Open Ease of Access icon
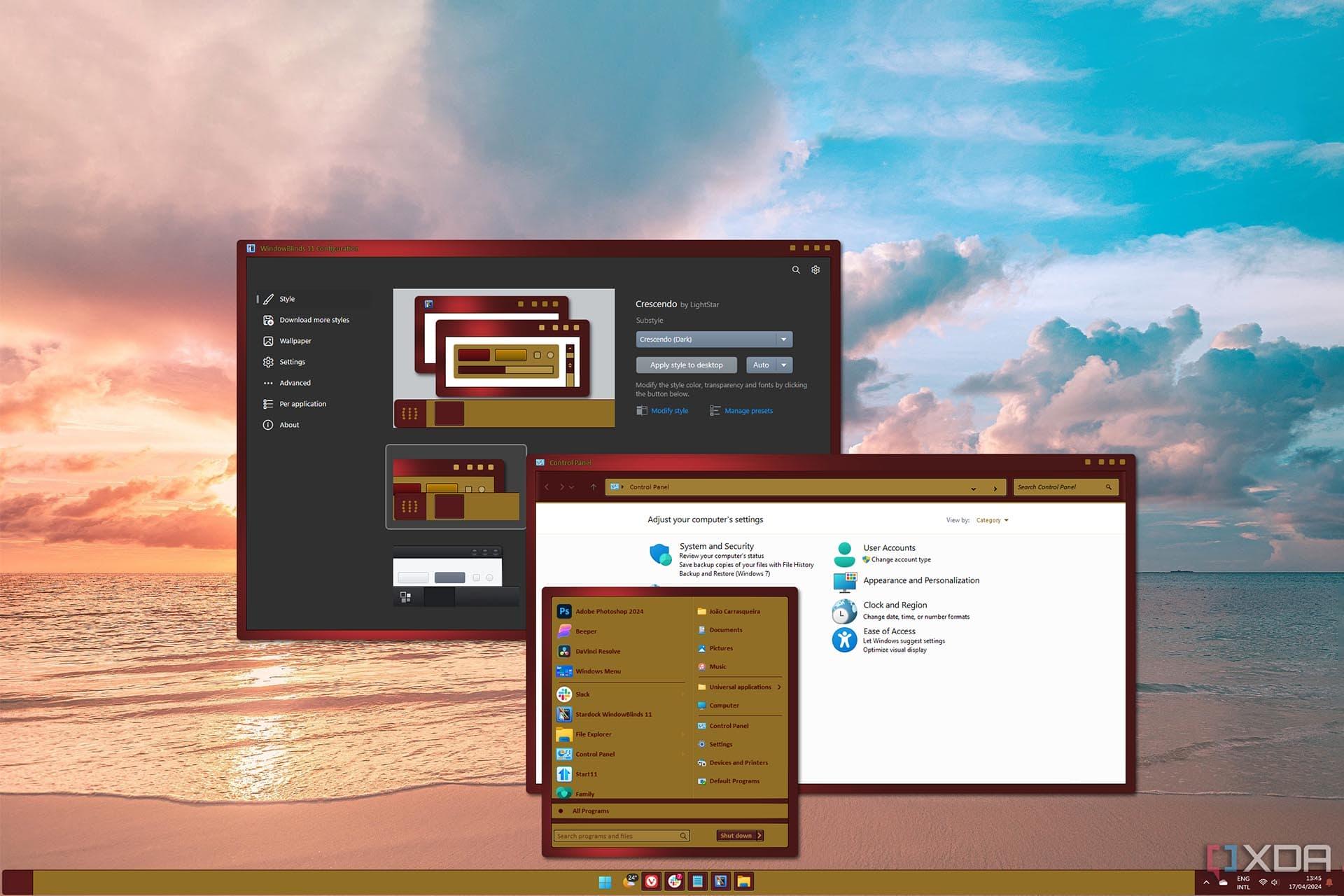The width and height of the screenshot is (1344, 896). (x=844, y=639)
